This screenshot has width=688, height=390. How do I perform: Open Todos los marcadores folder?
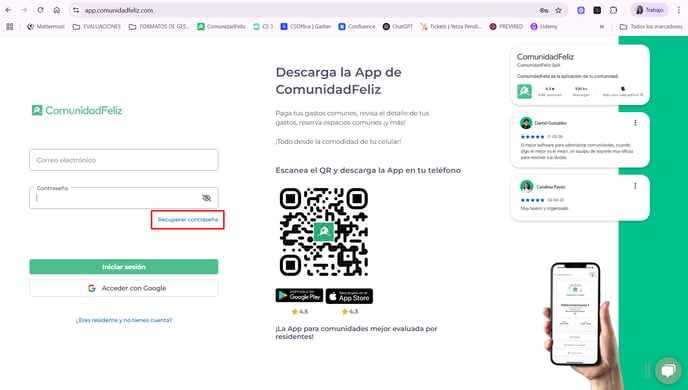pyautogui.click(x=651, y=26)
